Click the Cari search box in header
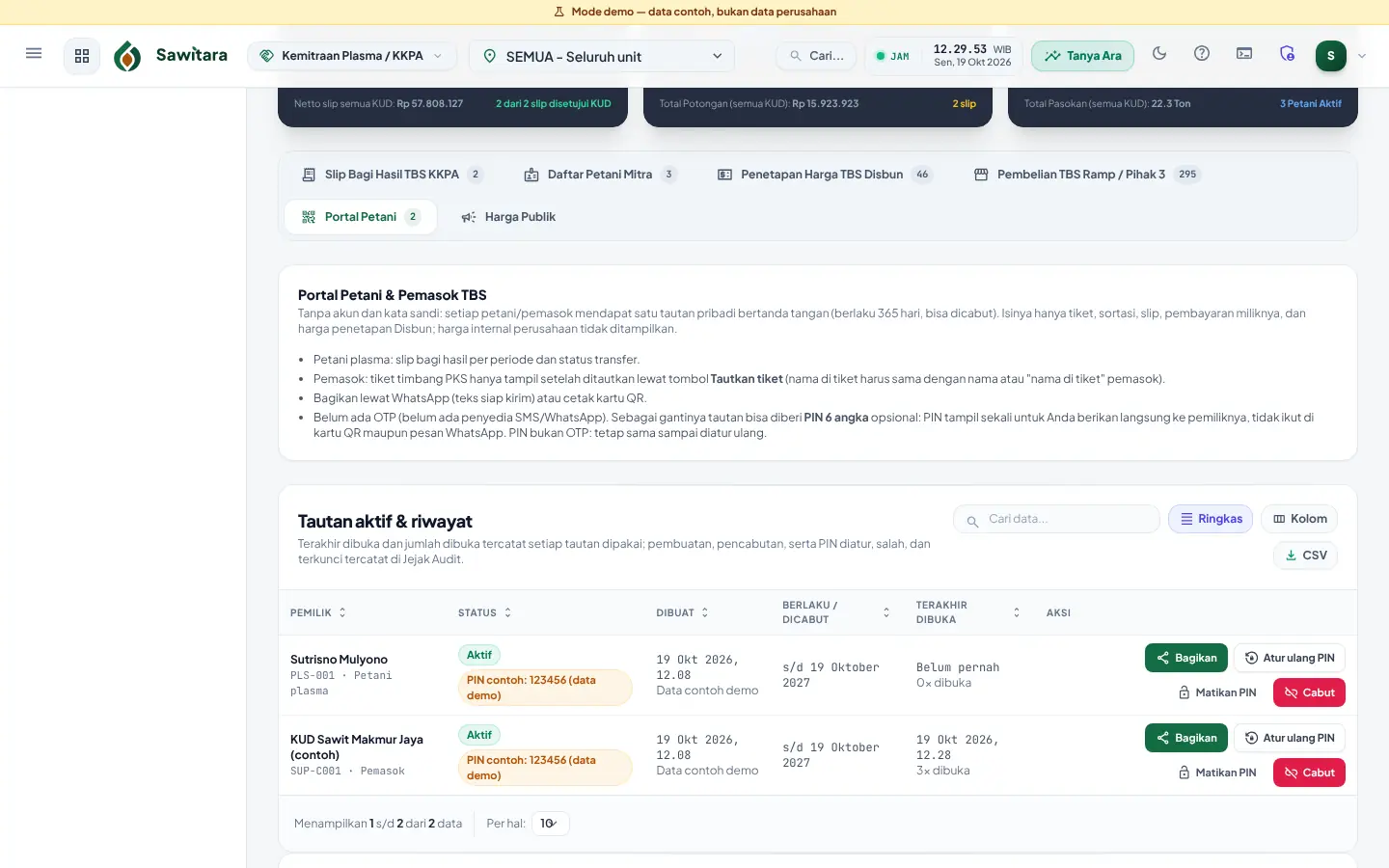1389x868 pixels. pyautogui.click(x=816, y=56)
